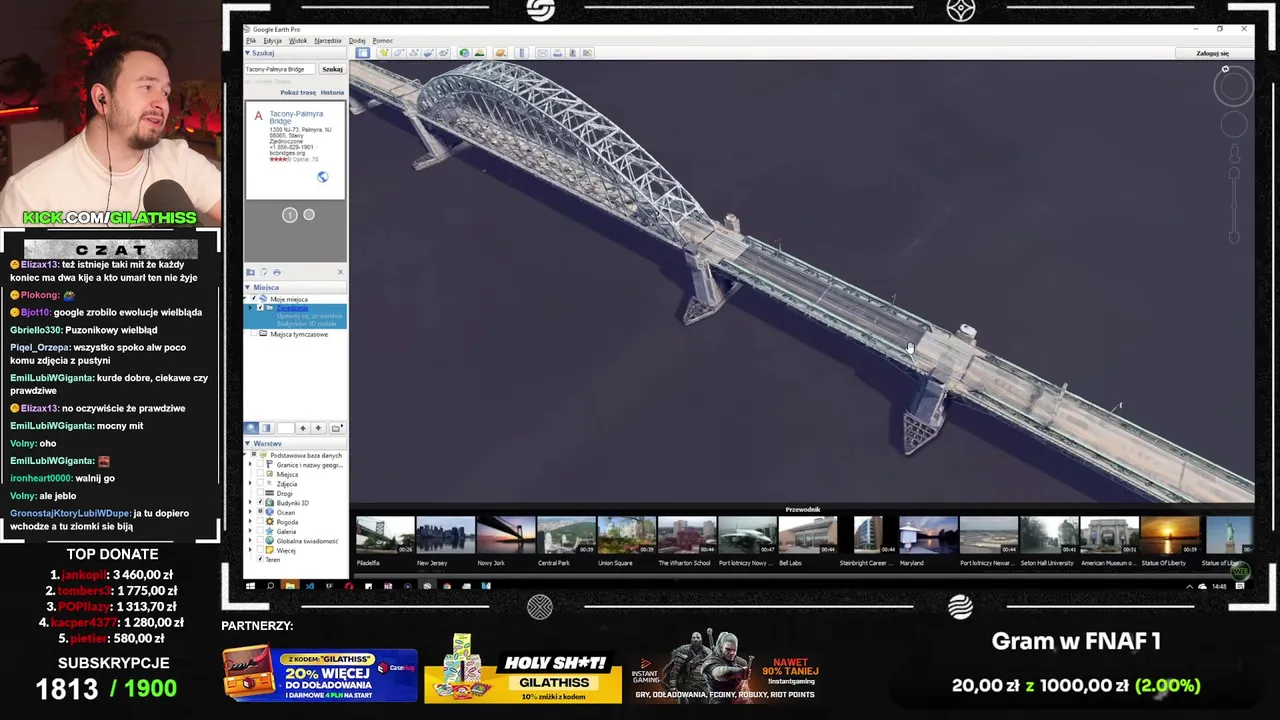
Task: Click the North-up compass control
Action: (1225, 69)
